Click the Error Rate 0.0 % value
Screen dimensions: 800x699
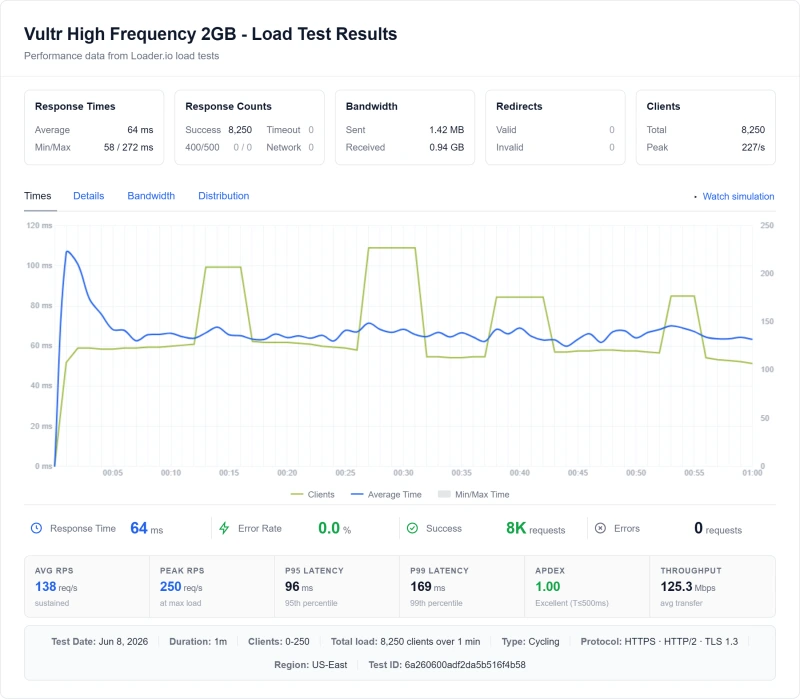pyautogui.click(x=335, y=528)
